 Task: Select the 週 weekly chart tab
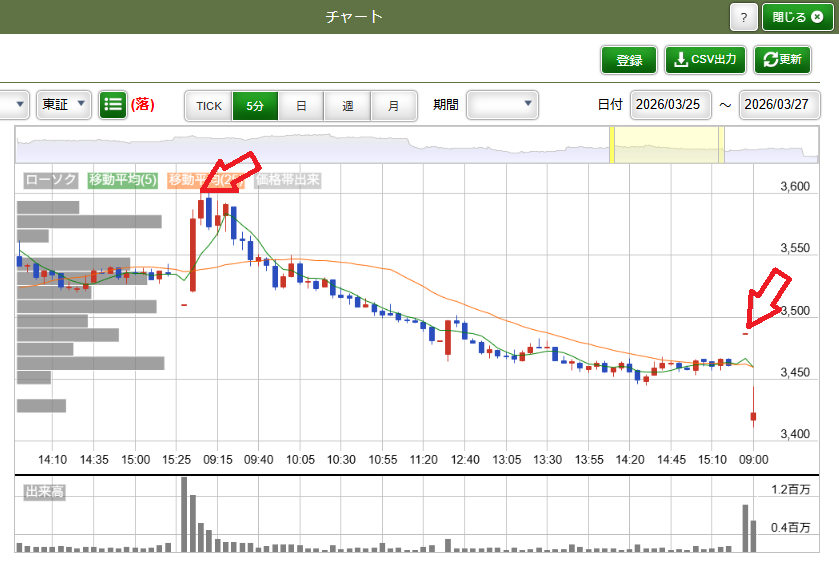pyautogui.click(x=347, y=105)
